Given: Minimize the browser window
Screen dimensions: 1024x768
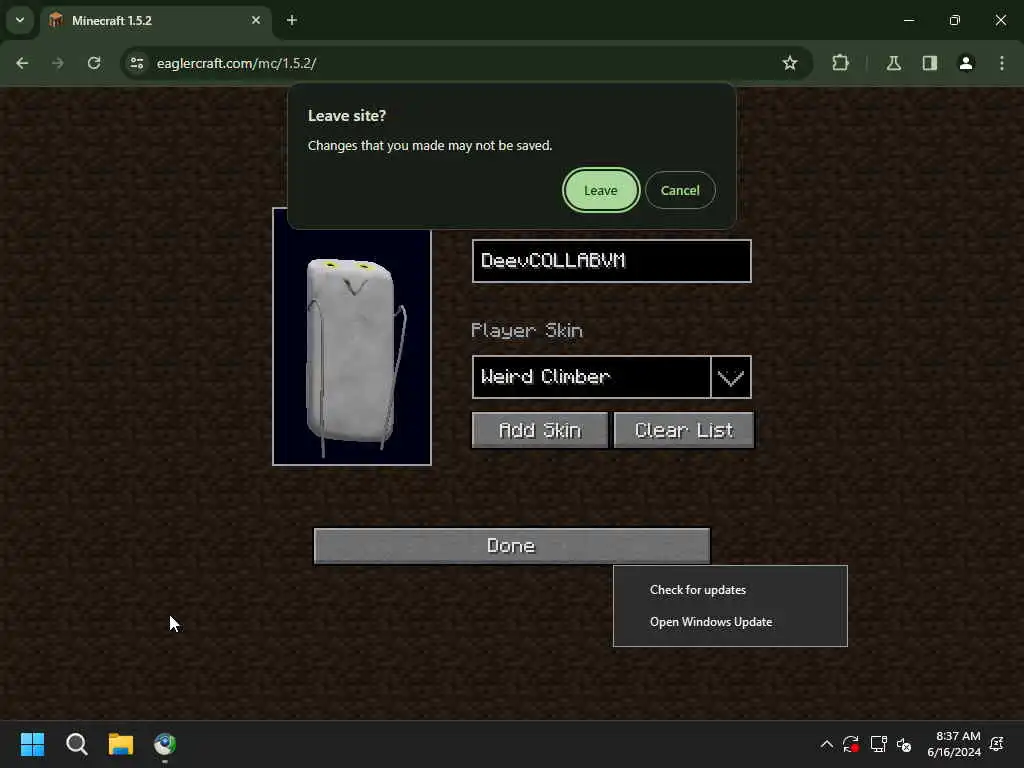Looking at the screenshot, I should pyautogui.click(x=908, y=20).
